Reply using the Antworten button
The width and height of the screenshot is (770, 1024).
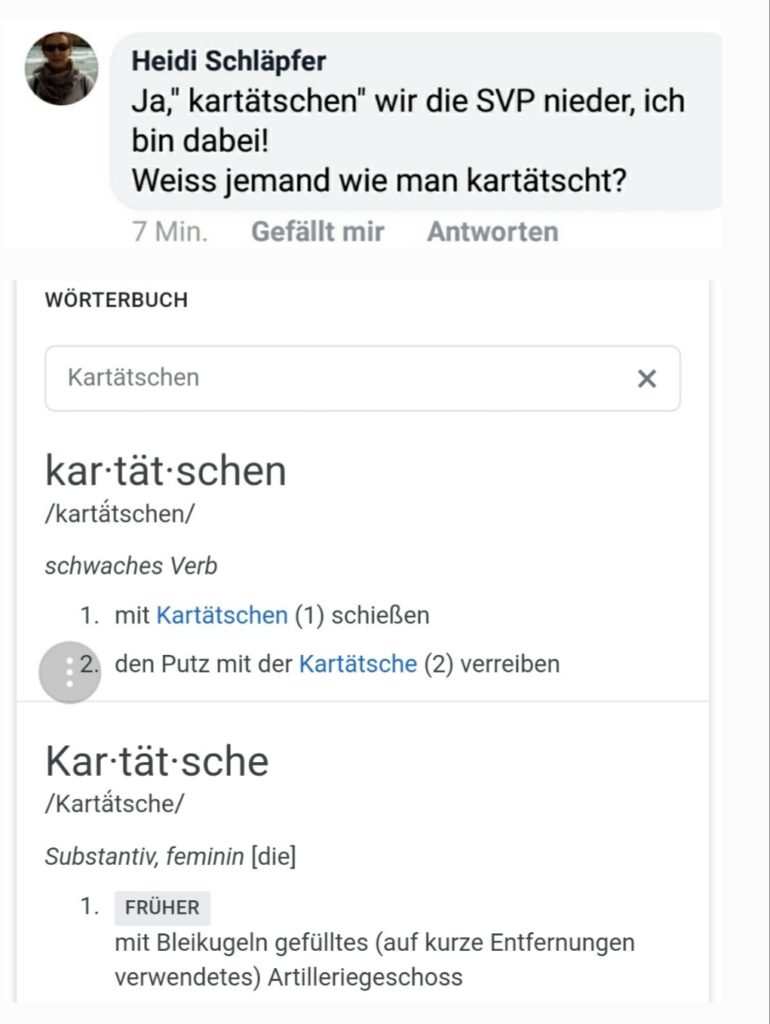pyautogui.click(x=492, y=232)
